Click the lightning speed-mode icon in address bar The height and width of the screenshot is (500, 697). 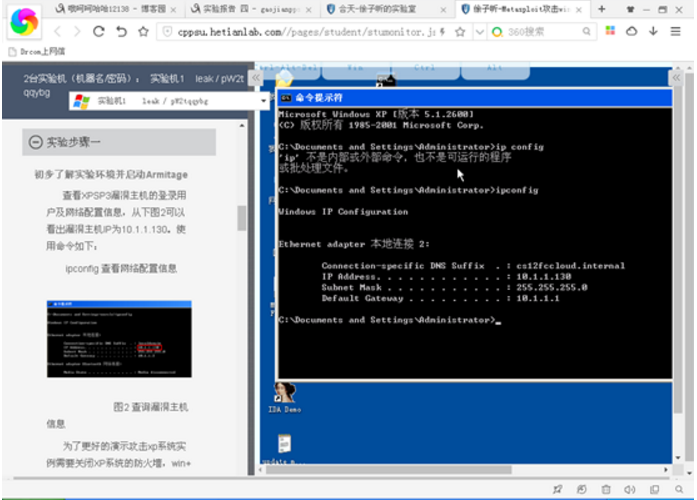[x=442, y=32]
